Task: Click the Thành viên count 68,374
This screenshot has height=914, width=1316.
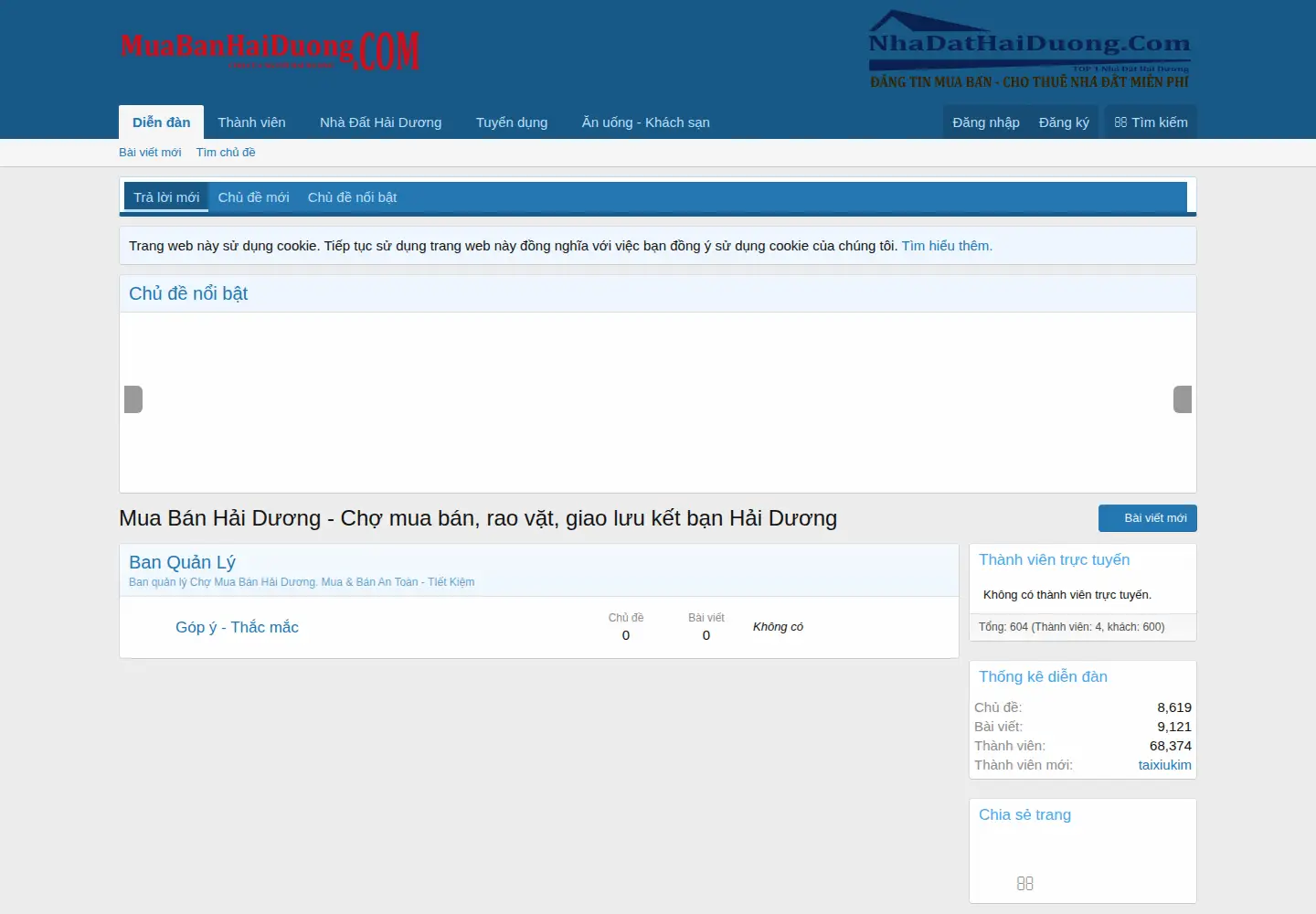Action: (1171, 746)
